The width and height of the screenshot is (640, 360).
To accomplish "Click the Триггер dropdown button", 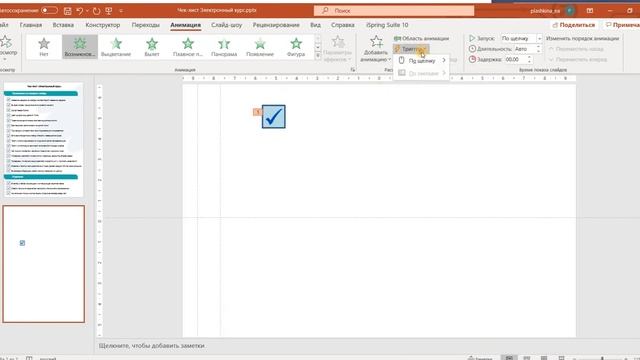I will [x=411, y=49].
